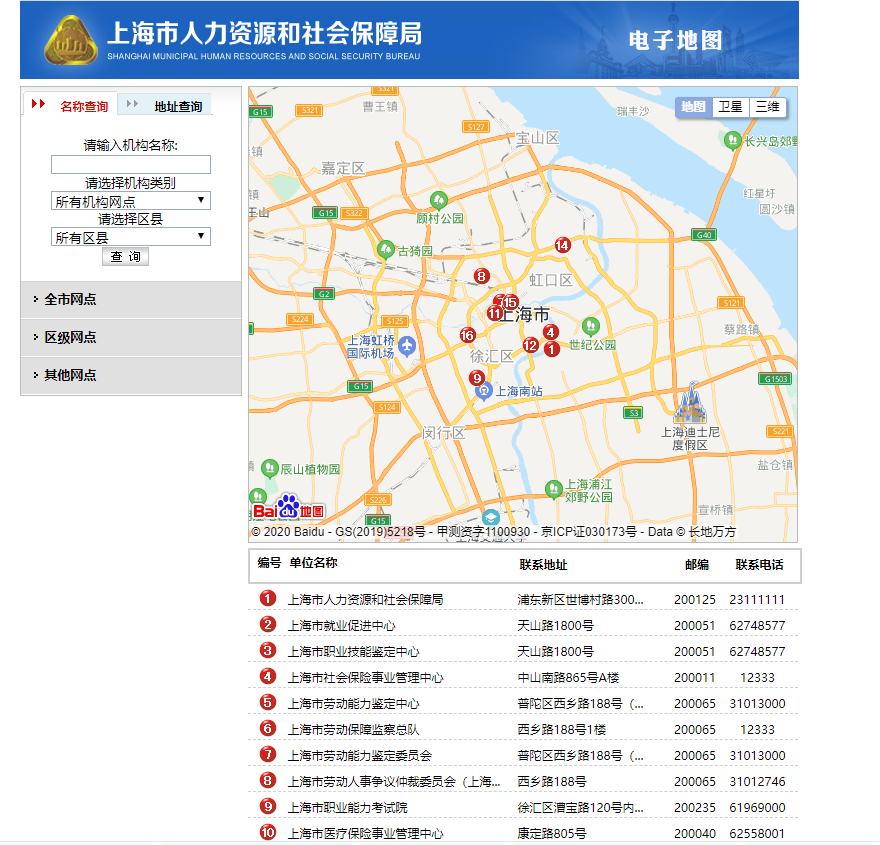Switch map to 卫星 satellite view
The width and height of the screenshot is (880, 845).
pos(730,107)
